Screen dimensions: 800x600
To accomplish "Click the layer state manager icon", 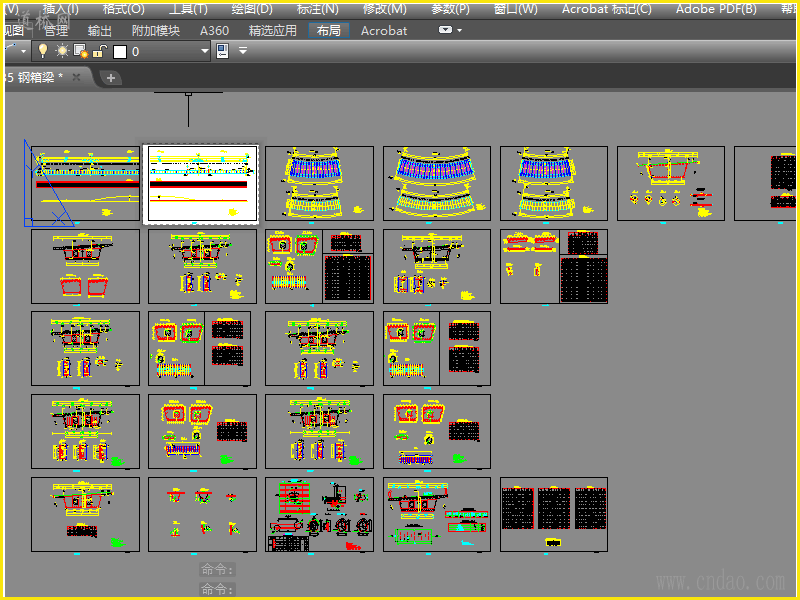I will pos(222,51).
